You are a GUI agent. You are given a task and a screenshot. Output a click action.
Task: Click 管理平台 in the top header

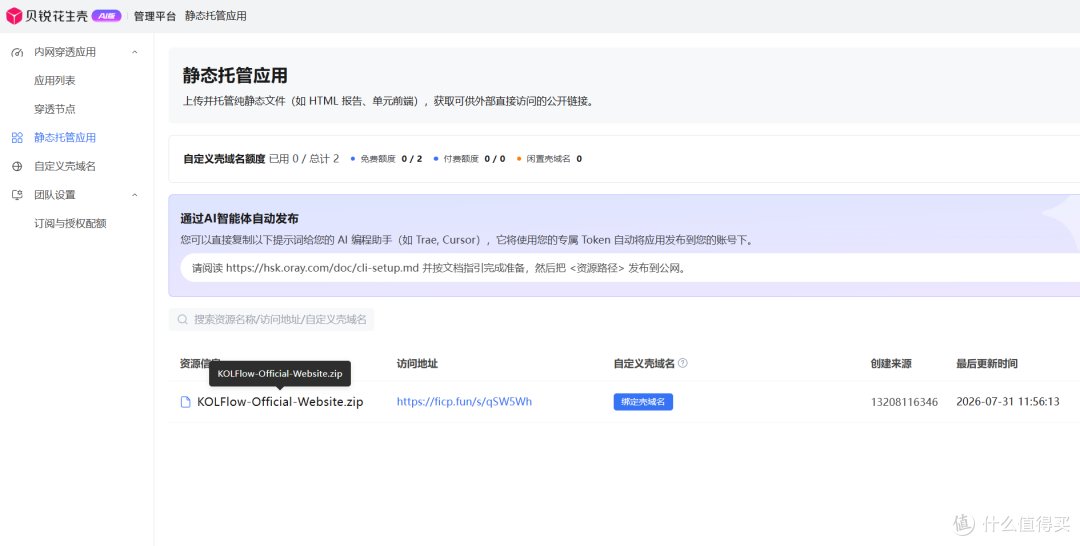(x=155, y=16)
